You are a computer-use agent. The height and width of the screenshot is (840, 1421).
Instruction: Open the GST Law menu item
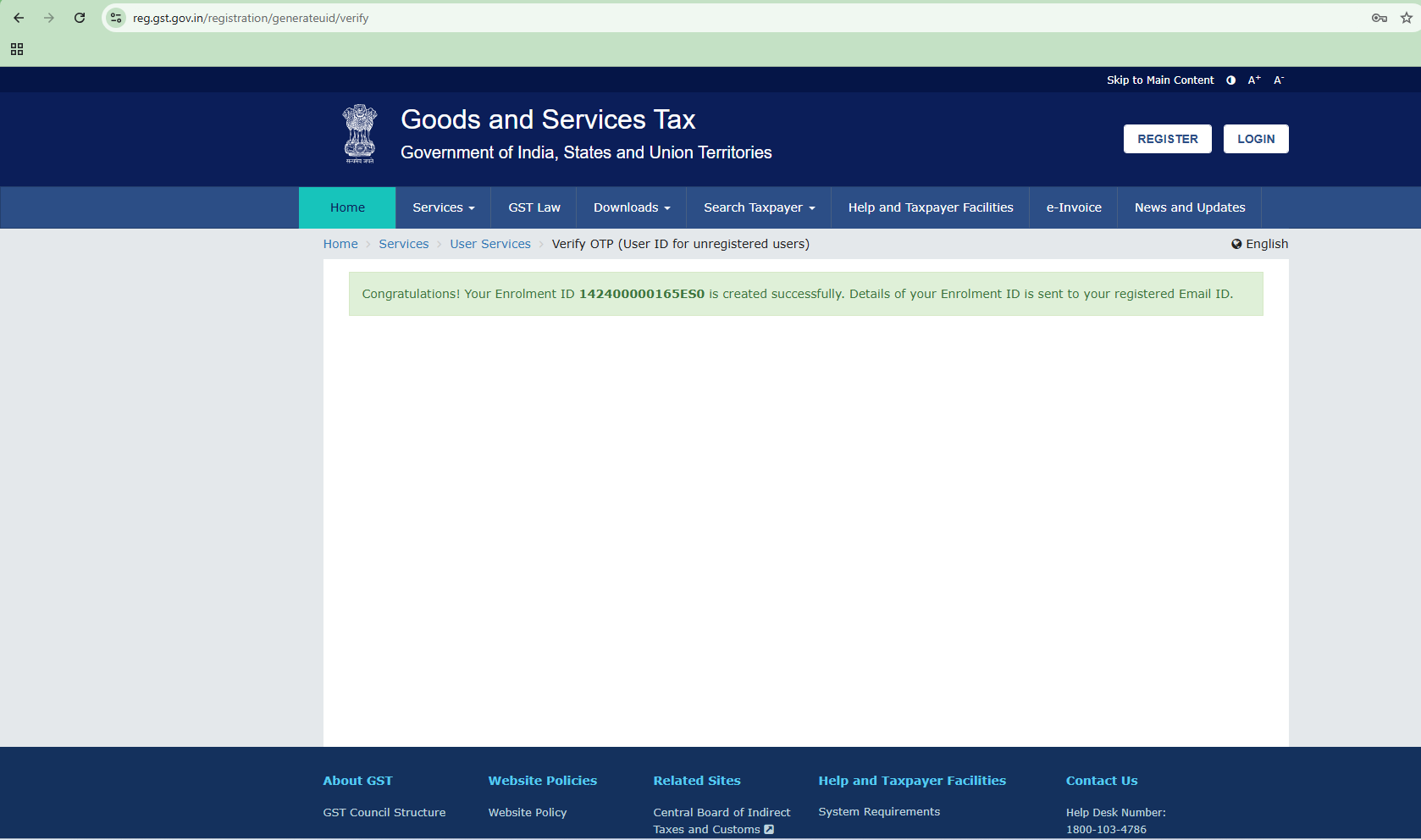pyautogui.click(x=534, y=207)
